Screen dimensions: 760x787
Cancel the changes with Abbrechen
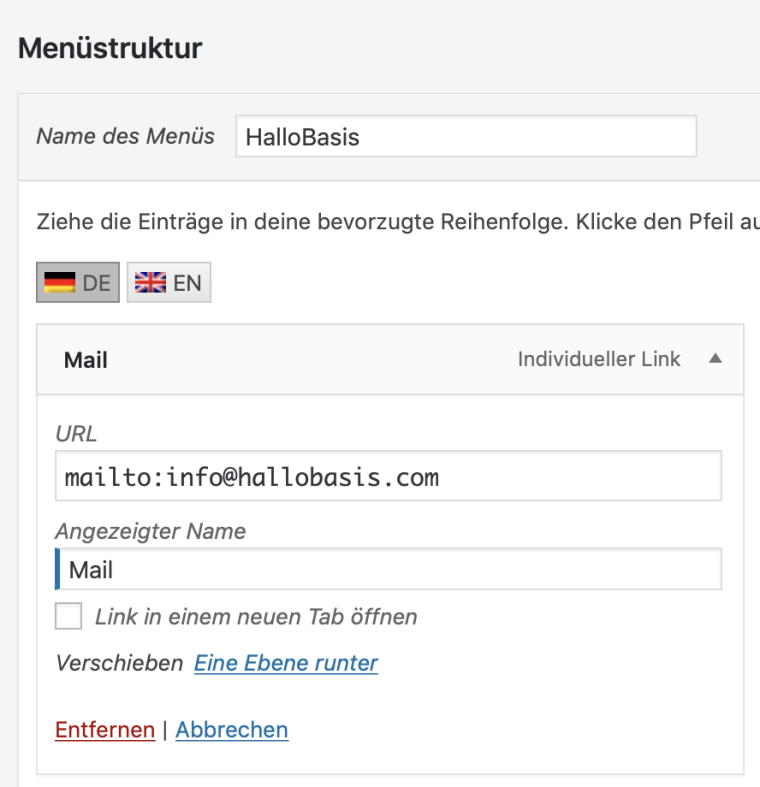(232, 730)
